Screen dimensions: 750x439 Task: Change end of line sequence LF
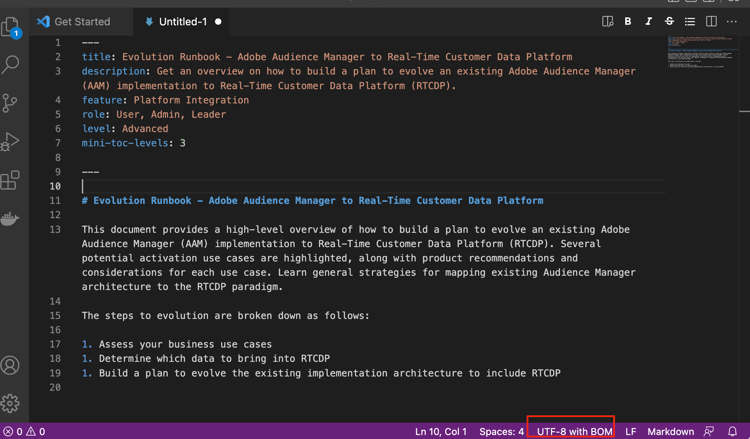pos(631,431)
